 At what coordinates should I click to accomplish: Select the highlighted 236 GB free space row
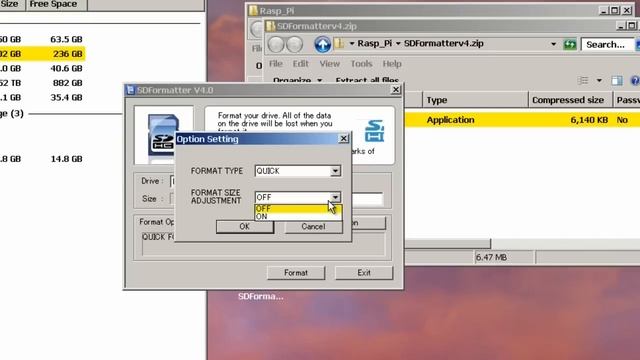tap(42, 54)
